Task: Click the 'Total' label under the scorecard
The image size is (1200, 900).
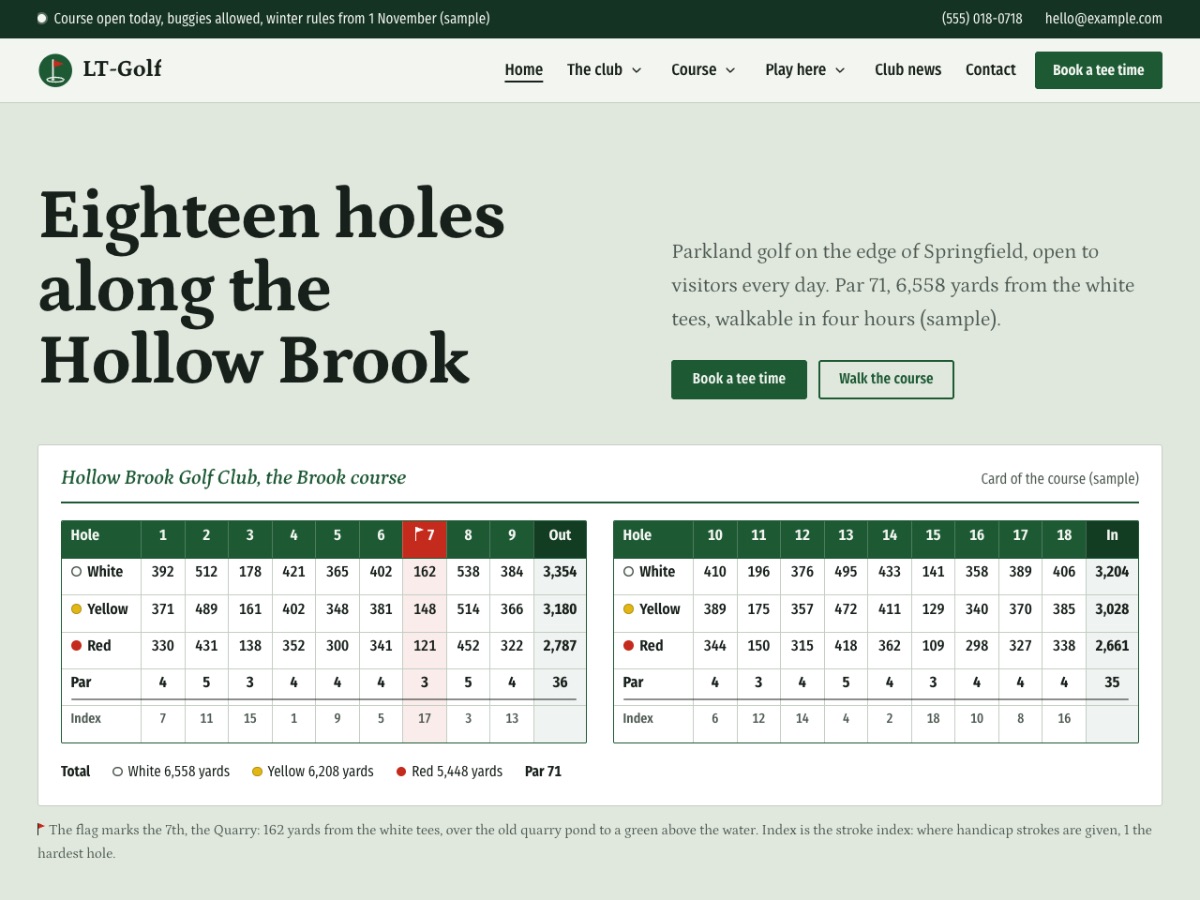Action: click(76, 772)
